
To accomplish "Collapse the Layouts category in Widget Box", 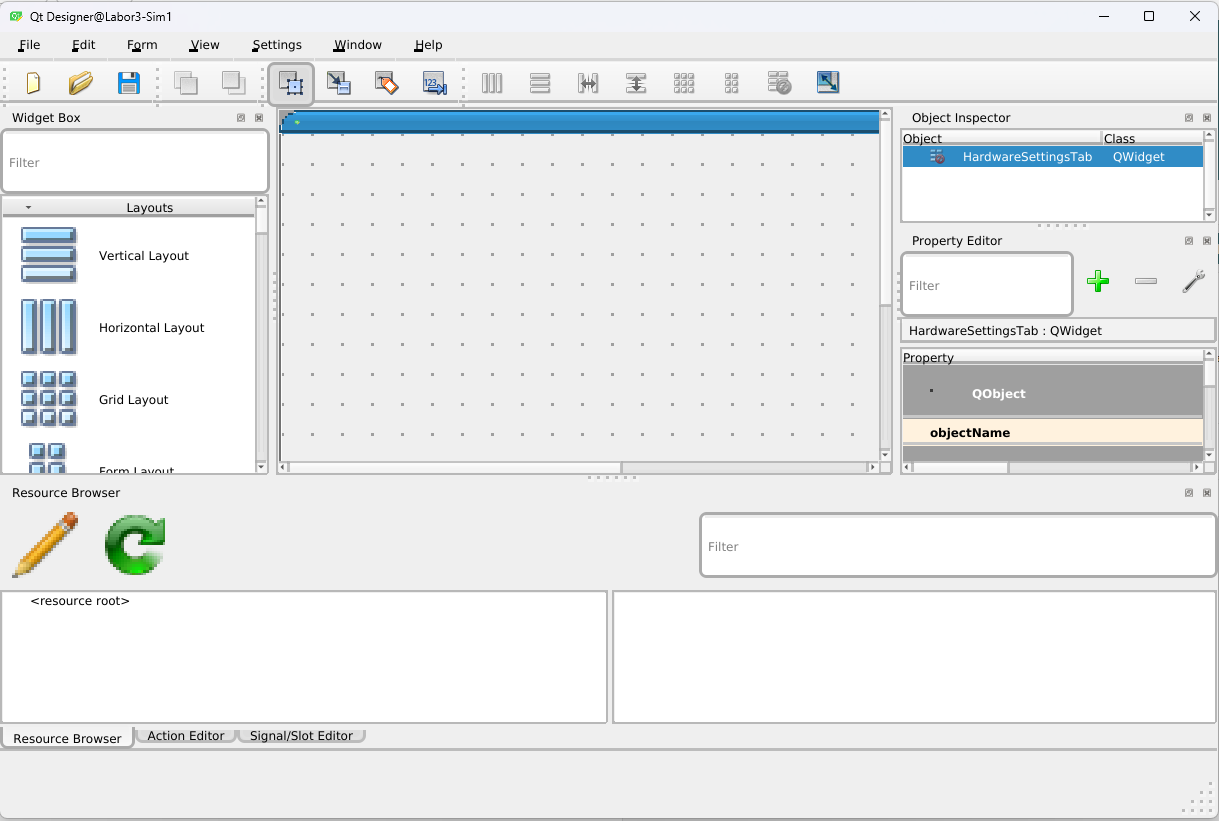I will (x=28, y=208).
